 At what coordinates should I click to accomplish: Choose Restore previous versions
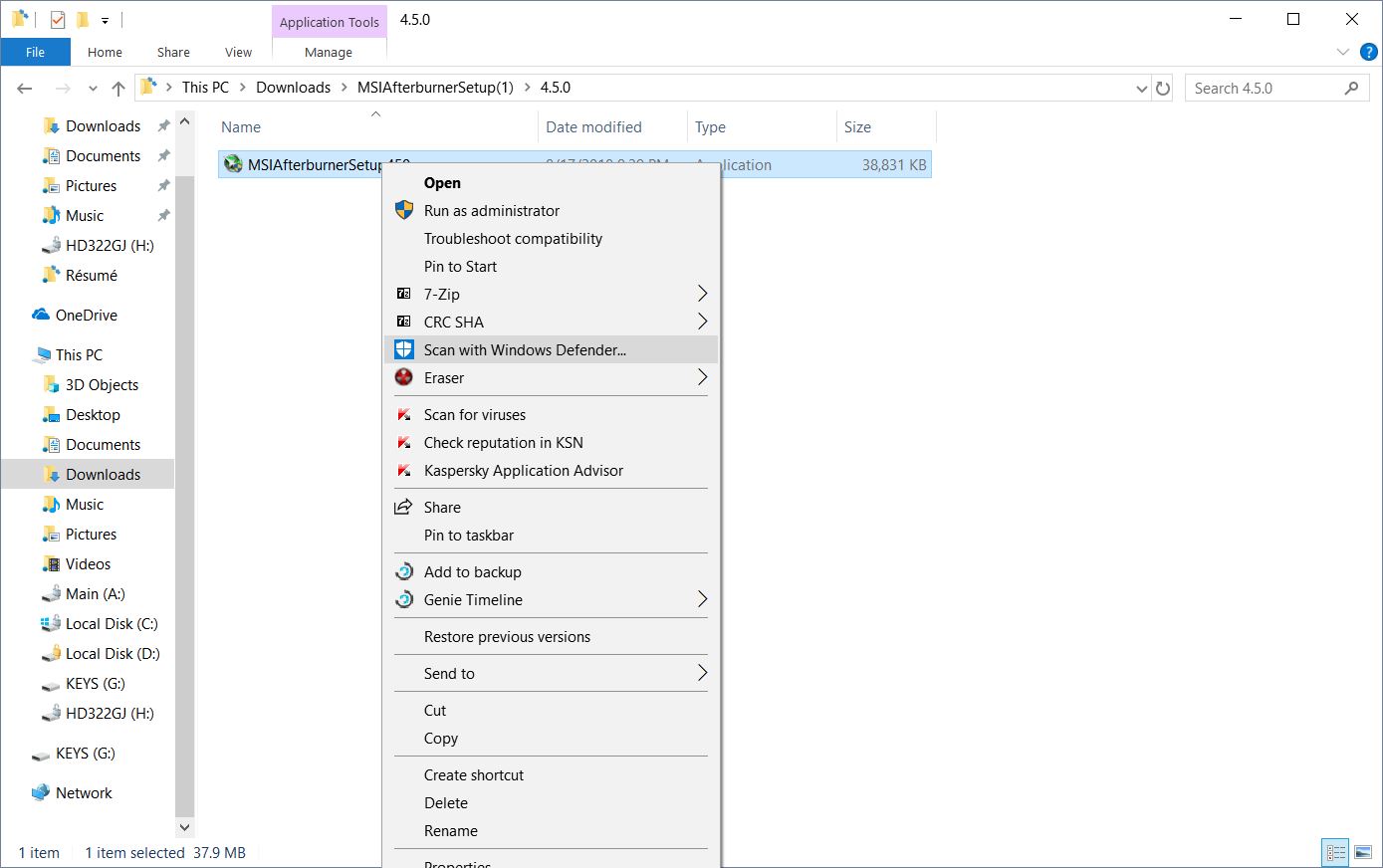pos(507,636)
